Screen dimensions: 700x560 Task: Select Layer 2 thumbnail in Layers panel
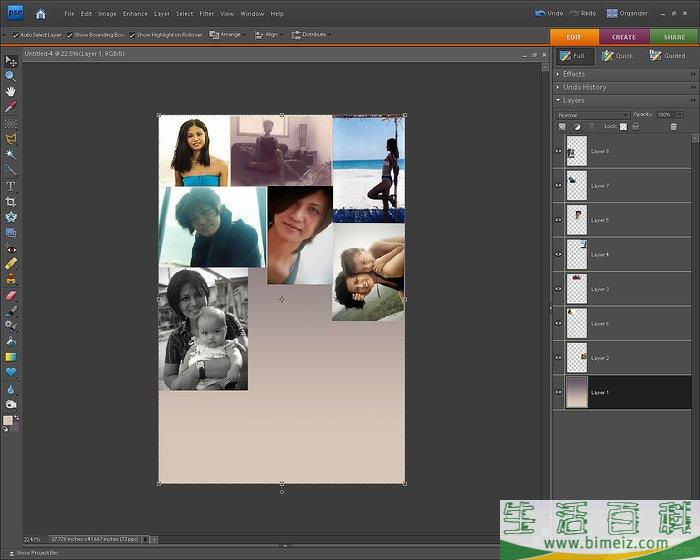577,357
